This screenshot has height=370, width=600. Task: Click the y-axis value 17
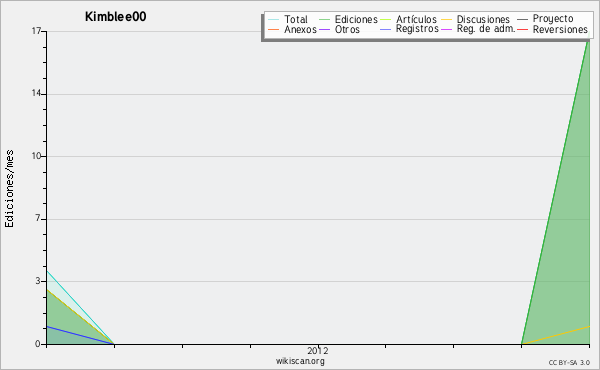coord(36,31)
